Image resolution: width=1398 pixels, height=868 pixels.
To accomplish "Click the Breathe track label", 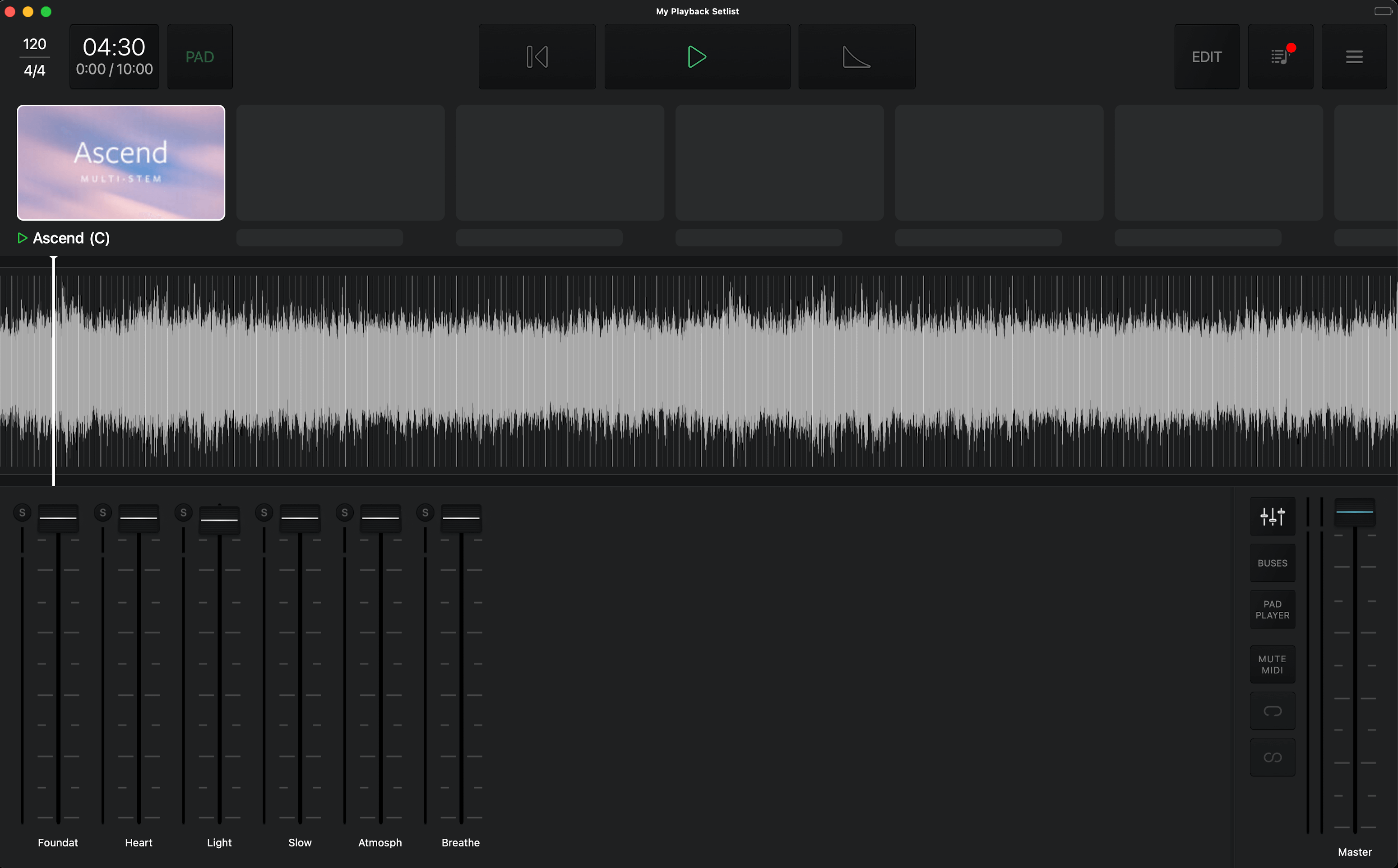I will [460, 843].
